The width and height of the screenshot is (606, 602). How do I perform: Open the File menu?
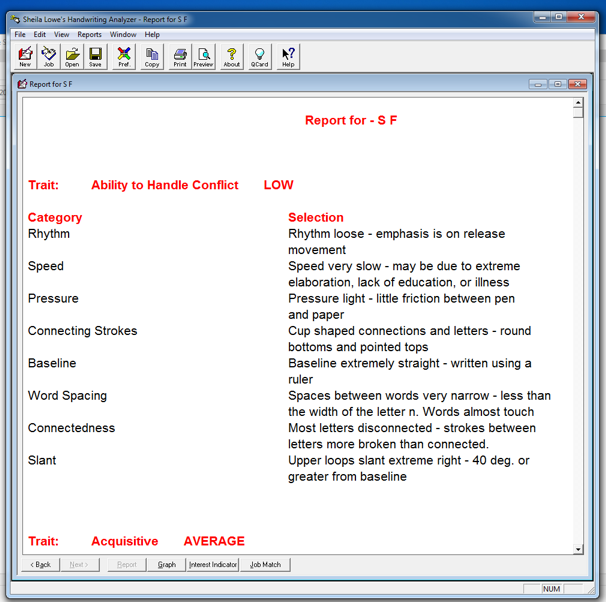tap(20, 34)
